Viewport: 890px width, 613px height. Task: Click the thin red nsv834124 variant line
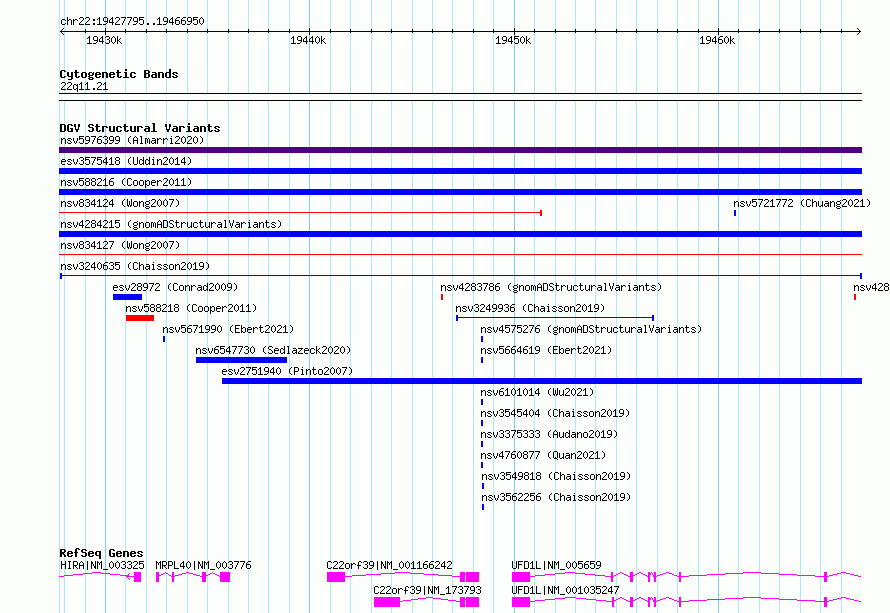coord(300,213)
